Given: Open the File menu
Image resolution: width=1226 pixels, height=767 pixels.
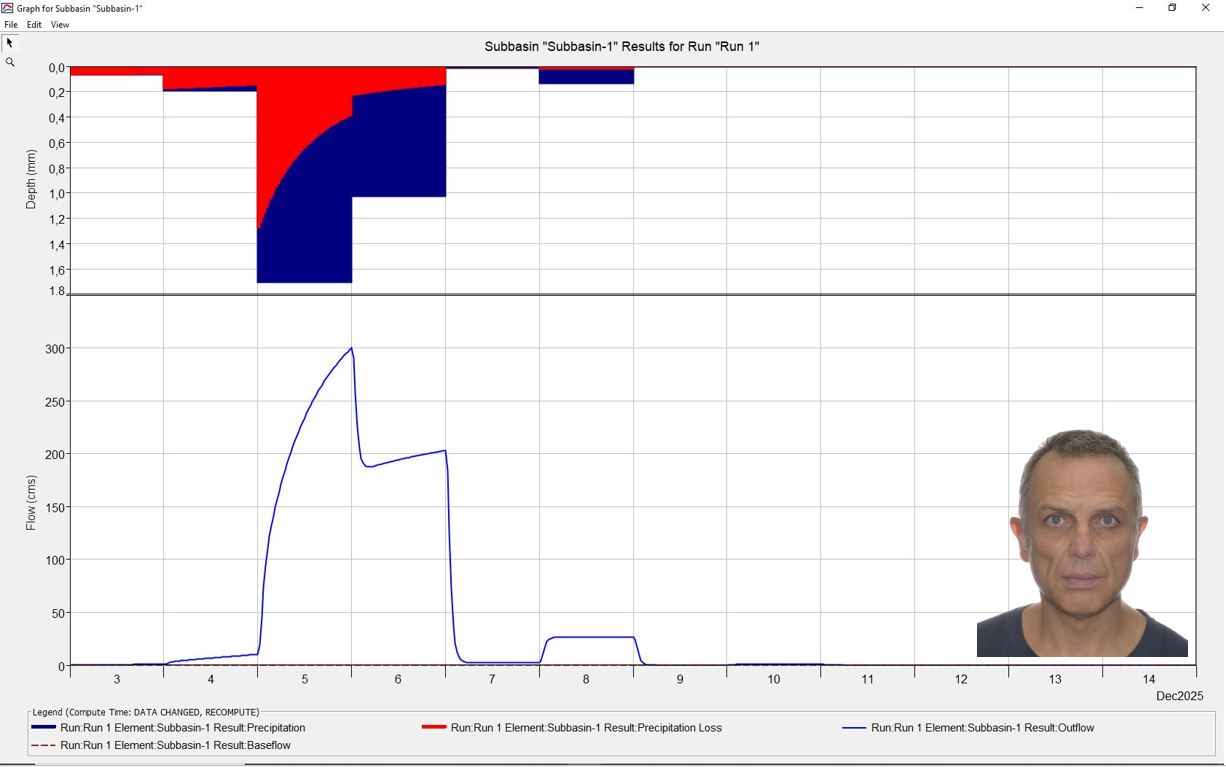Looking at the screenshot, I should click(11, 25).
